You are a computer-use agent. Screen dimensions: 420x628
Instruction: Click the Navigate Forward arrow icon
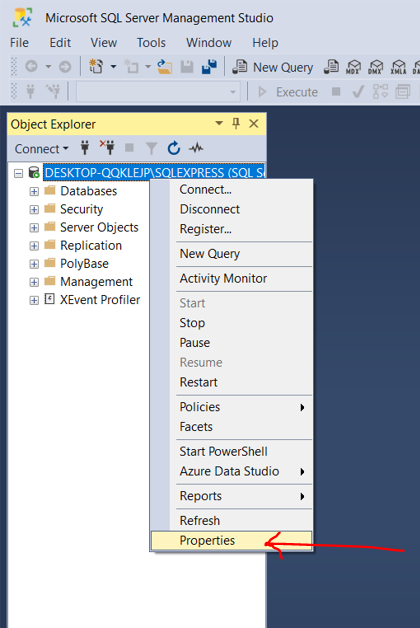pos(65,66)
